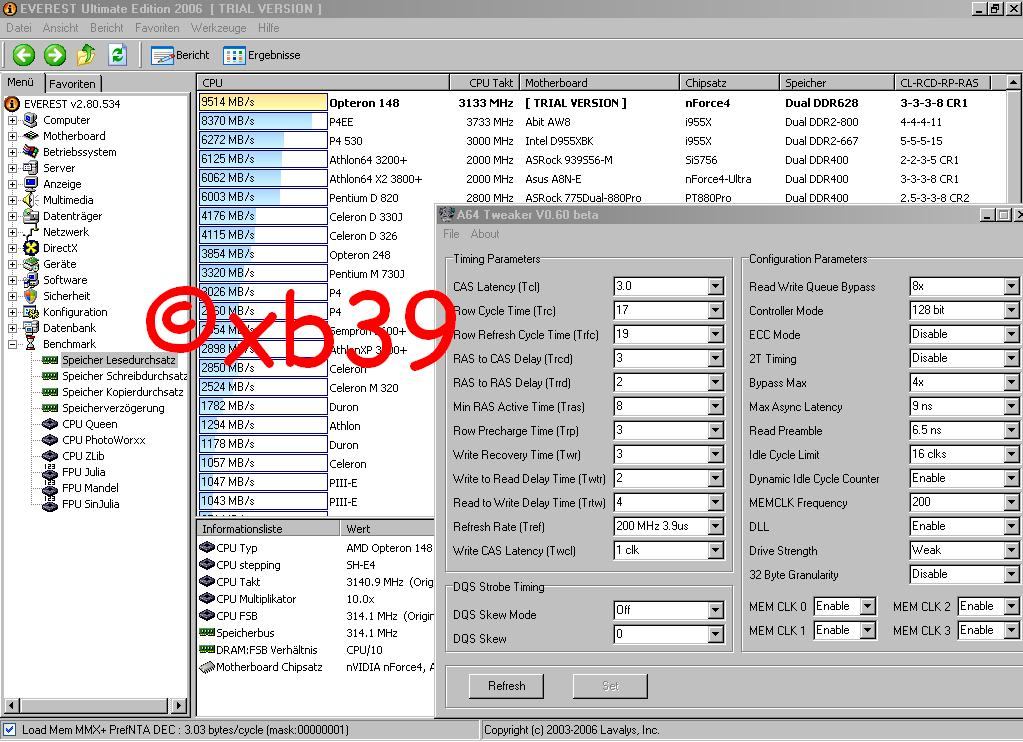Screen dimensions: 1023x742
Task: Switch to the Favoriten tab
Action: click(x=72, y=84)
